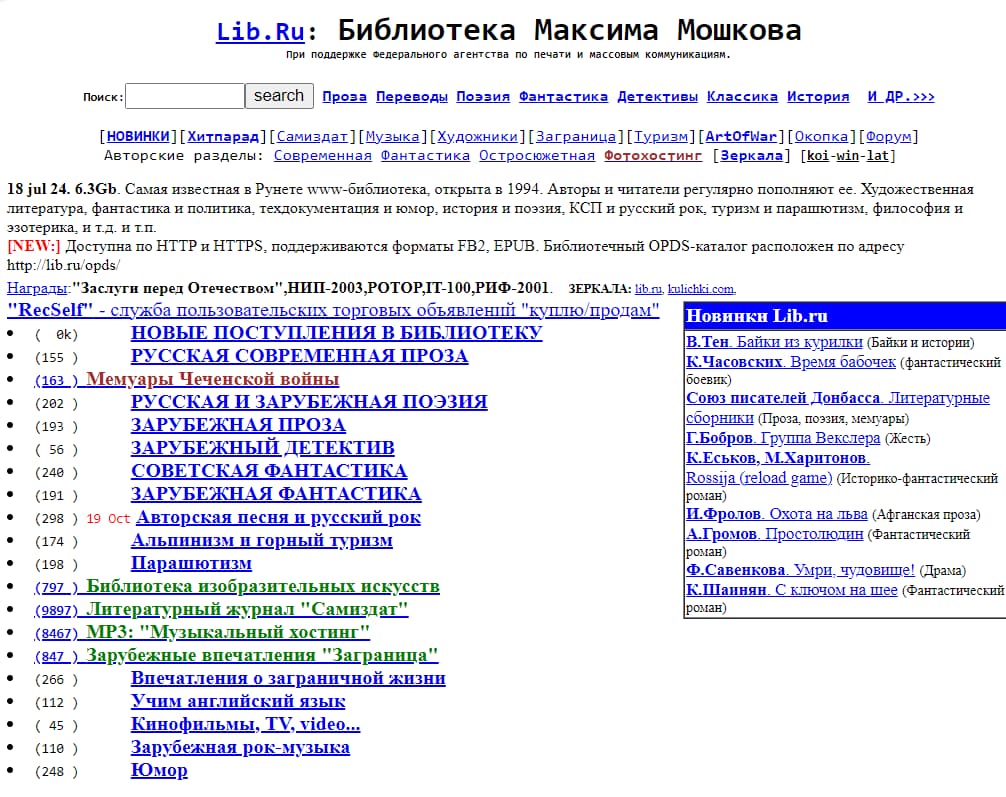Open Альпинизм и горный туризм

pyautogui.click(x=262, y=541)
